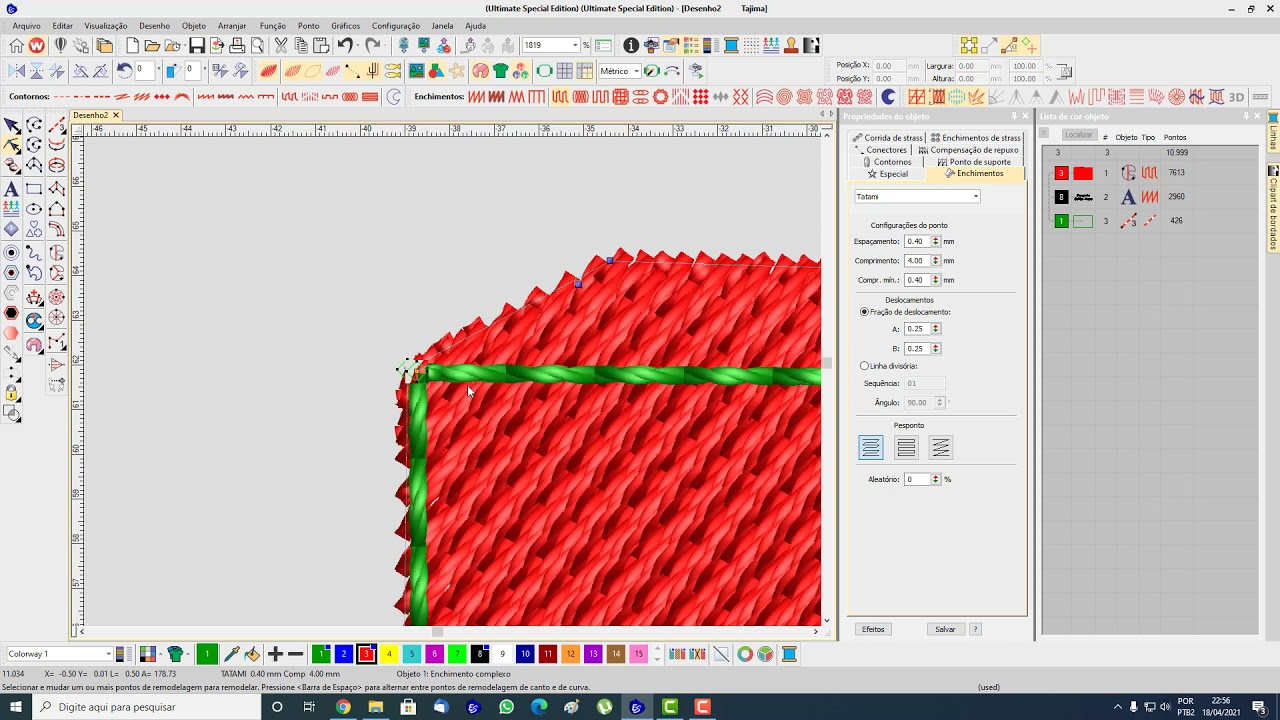The image size is (1280, 720).
Task: Click the question mark help button
Action: [x=975, y=629]
